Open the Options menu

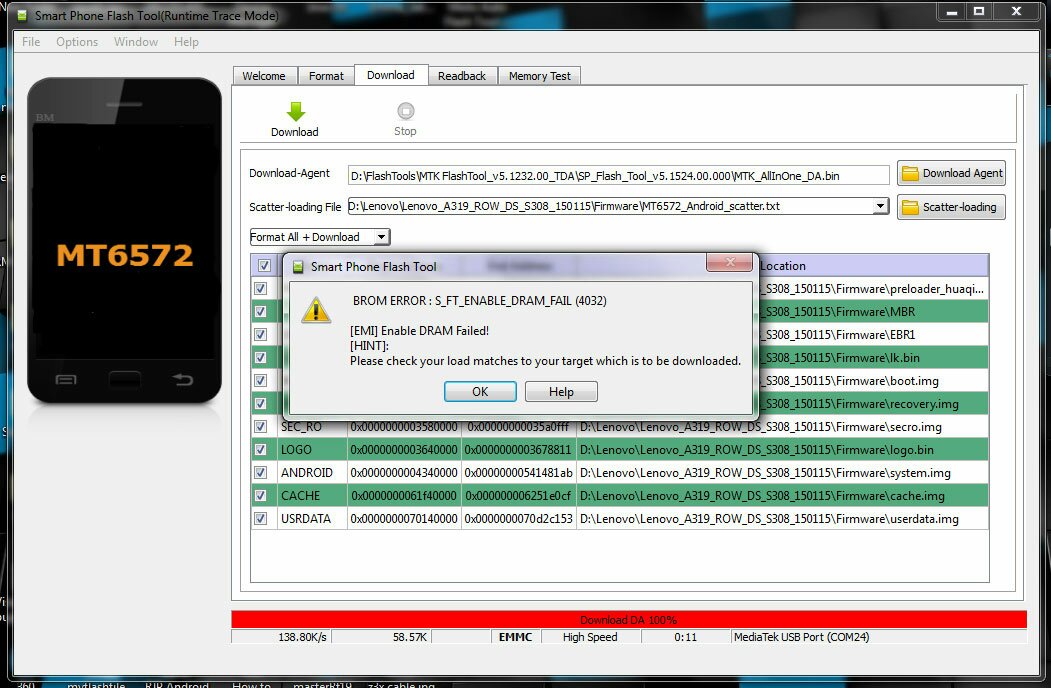click(77, 42)
